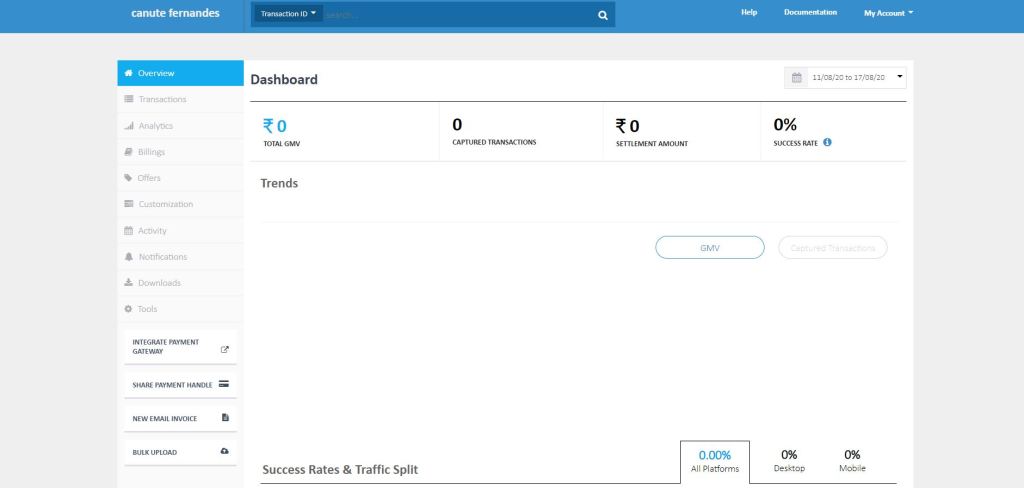This screenshot has width=1024, height=488.
Task: Open Analytics from the sidebar
Action: coord(181,125)
